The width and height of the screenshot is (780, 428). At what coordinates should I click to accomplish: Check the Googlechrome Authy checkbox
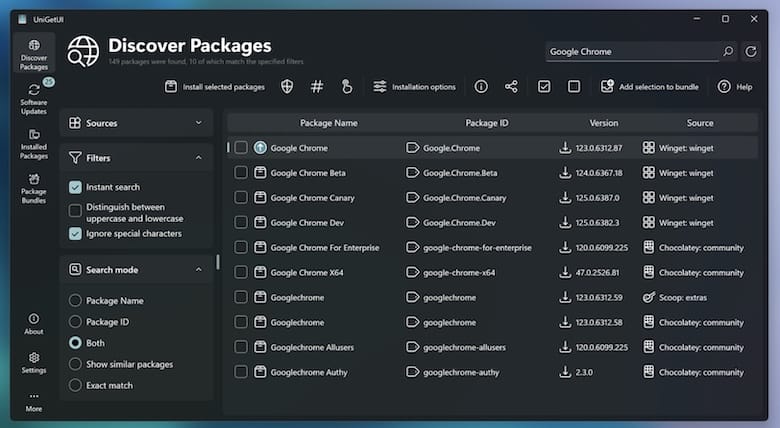coord(241,371)
